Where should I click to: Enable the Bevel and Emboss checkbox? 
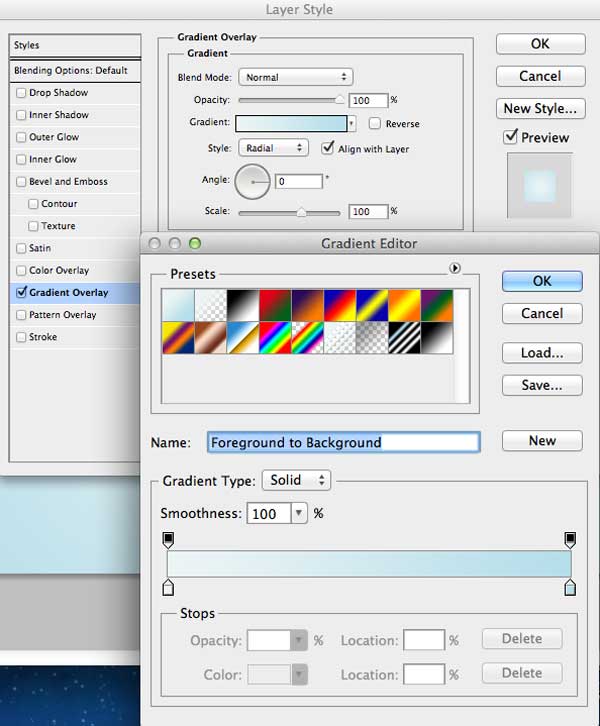(21, 182)
